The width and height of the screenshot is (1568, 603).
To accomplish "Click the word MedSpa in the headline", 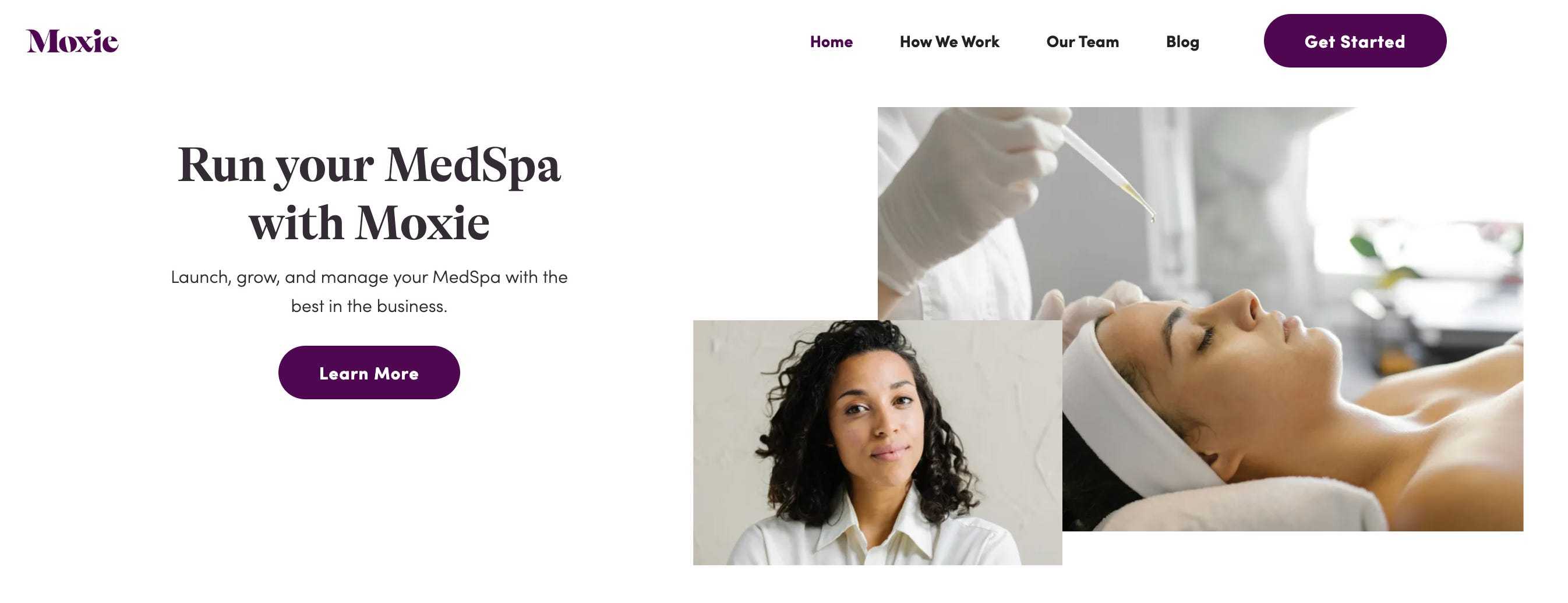I will 472,165.
